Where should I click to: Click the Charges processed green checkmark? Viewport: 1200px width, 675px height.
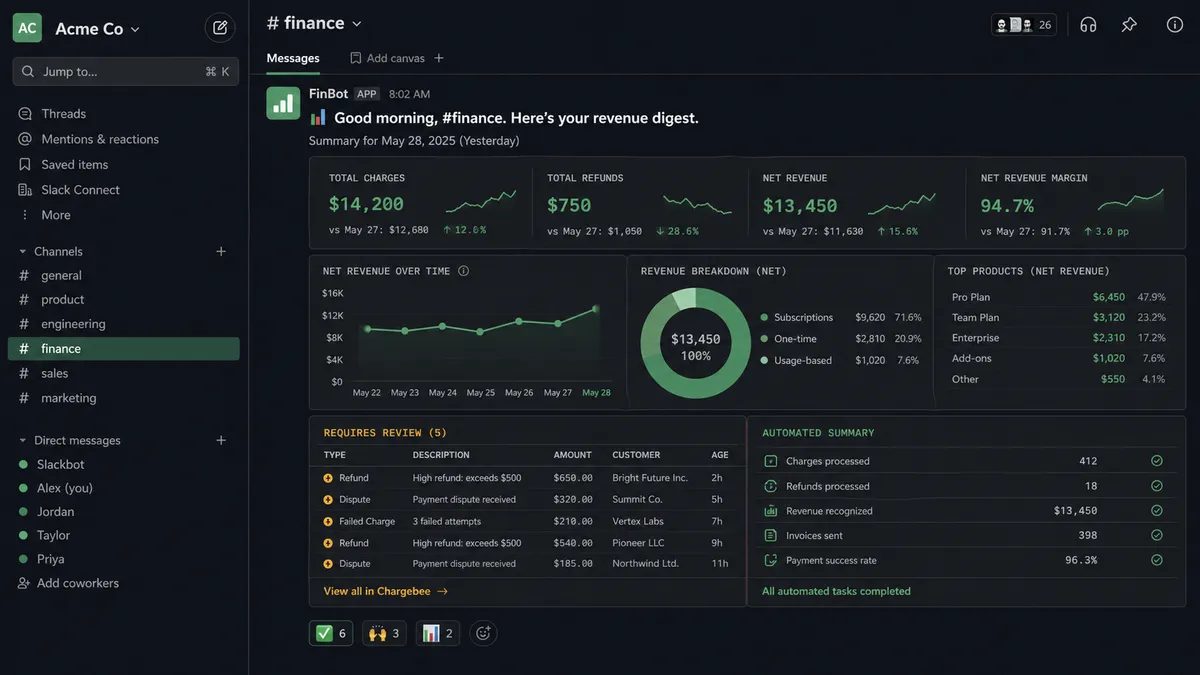(x=1157, y=461)
